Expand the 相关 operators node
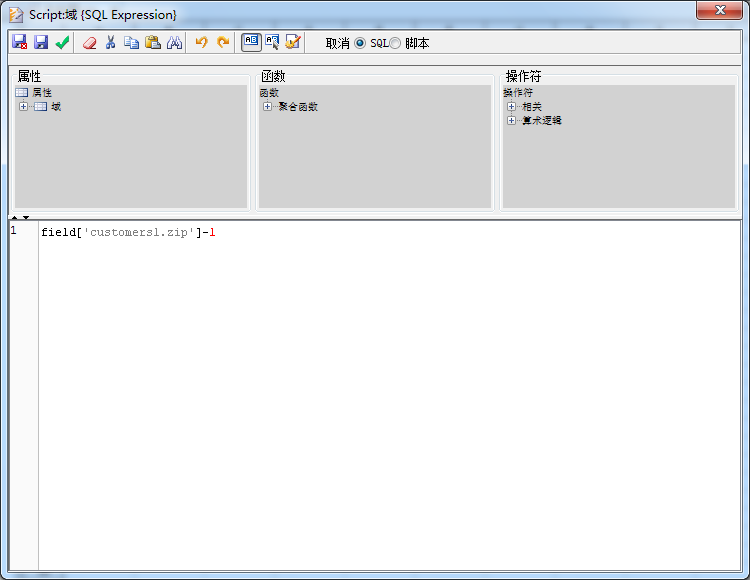This screenshot has width=750, height=580. 511,106
